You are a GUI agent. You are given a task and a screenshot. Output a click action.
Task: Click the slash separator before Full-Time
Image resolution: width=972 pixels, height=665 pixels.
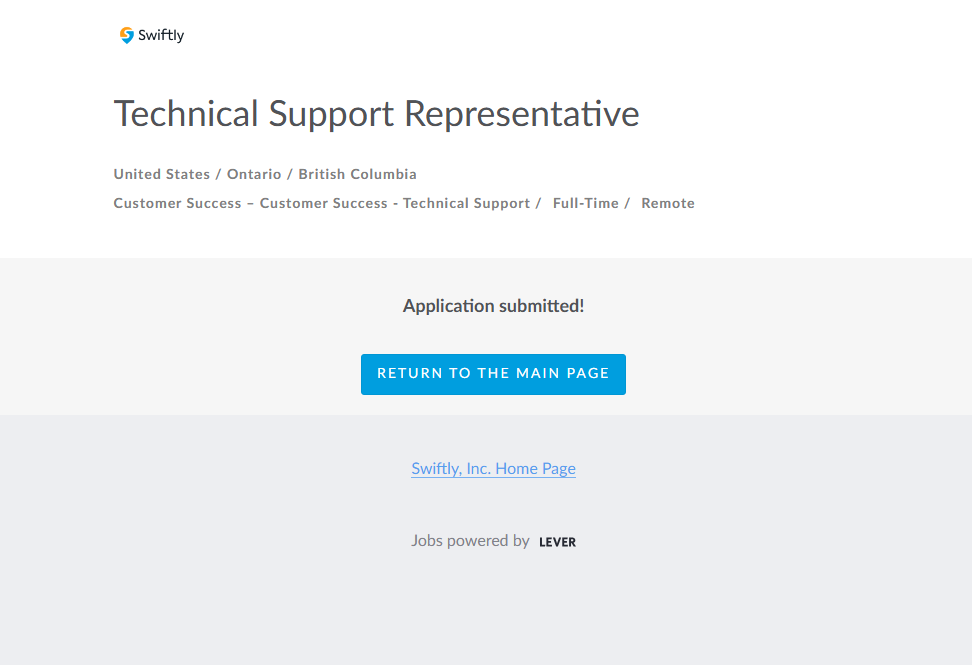pos(538,203)
